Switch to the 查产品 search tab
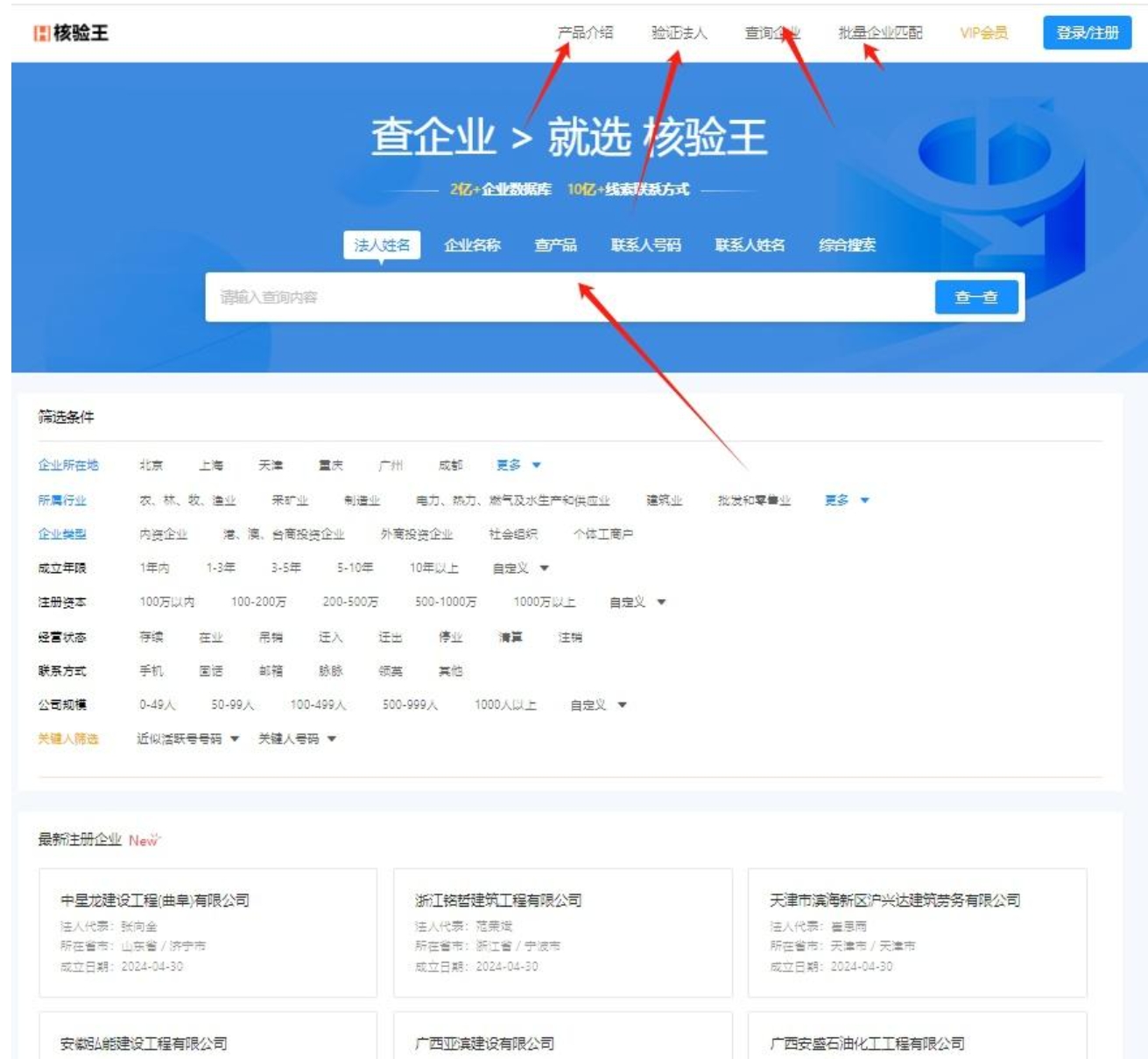The image size is (1148, 1059). coord(556,245)
